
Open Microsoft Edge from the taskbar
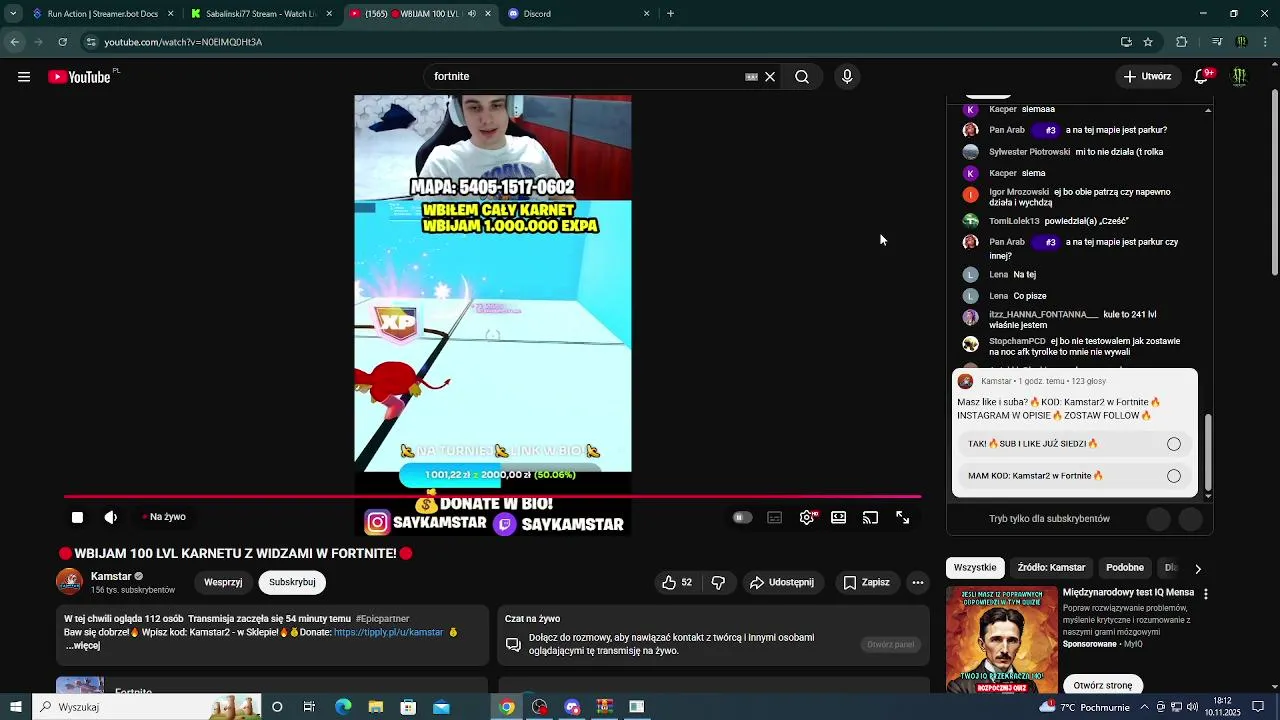[x=343, y=707]
